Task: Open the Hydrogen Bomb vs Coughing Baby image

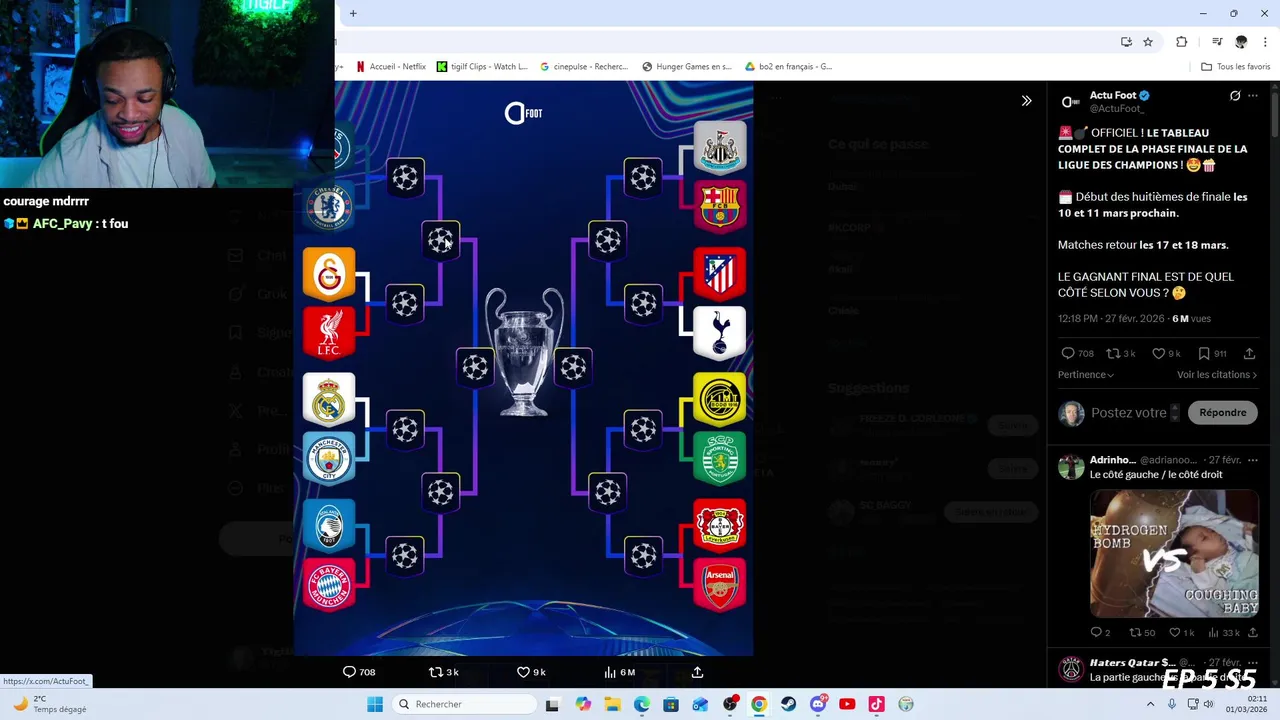Action: (x=1174, y=553)
